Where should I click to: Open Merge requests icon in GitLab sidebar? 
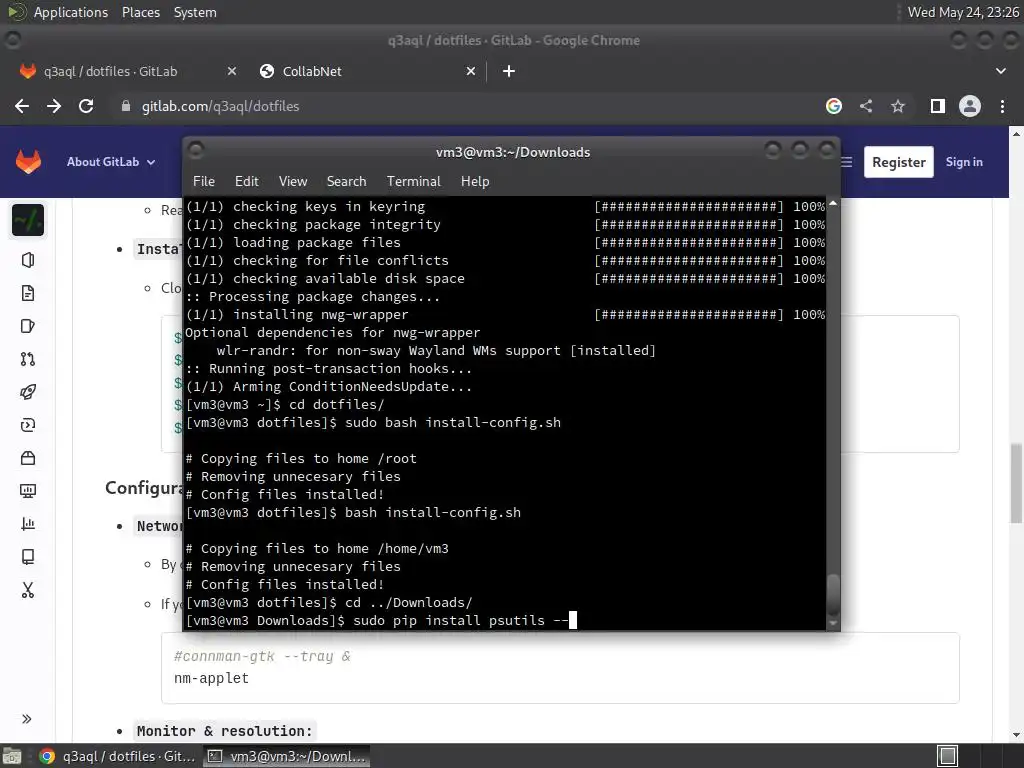(x=27, y=359)
